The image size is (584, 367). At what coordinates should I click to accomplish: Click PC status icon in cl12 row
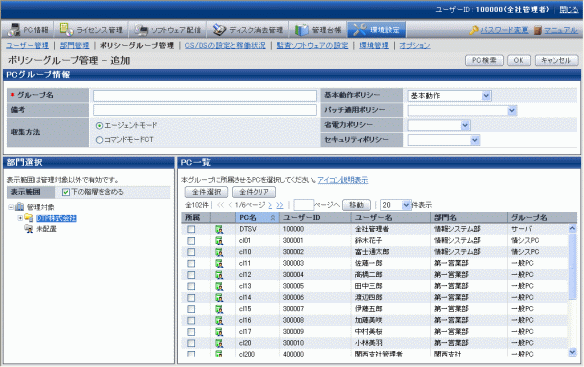(219, 275)
